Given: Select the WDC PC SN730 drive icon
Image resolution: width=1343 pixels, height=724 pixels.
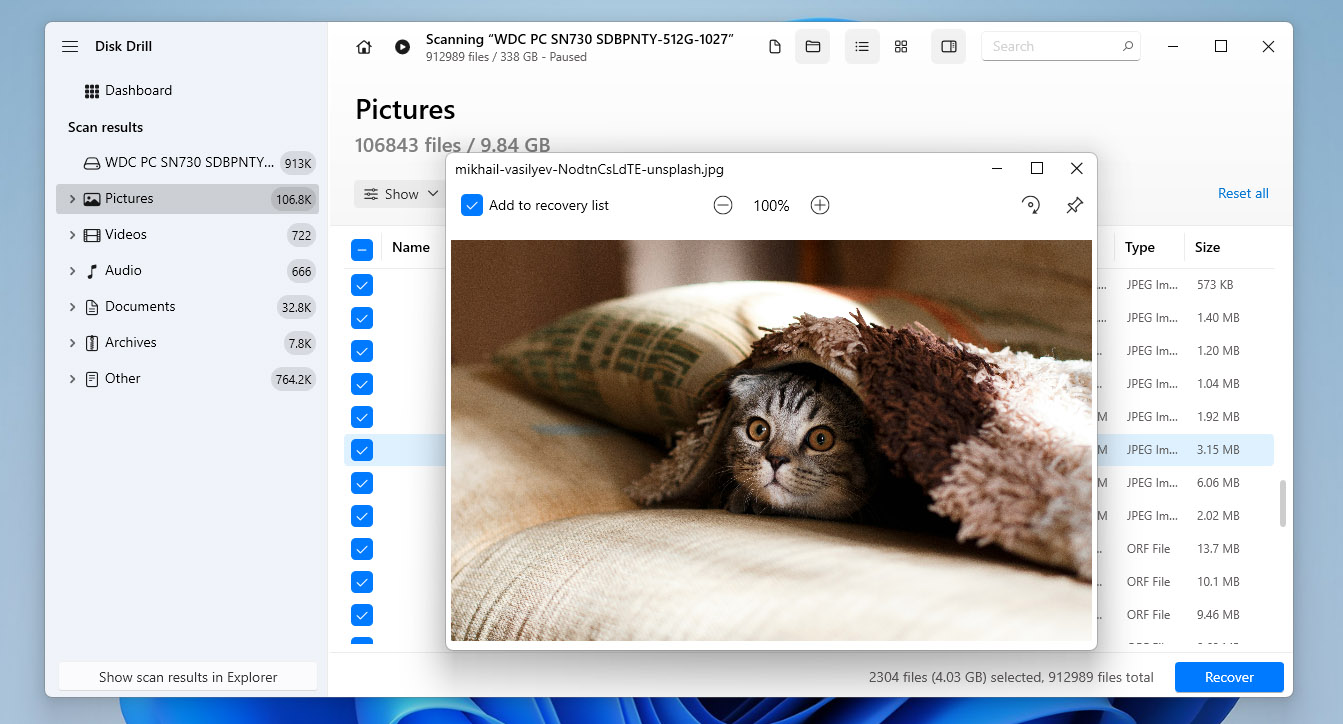Looking at the screenshot, I should [x=91, y=163].
